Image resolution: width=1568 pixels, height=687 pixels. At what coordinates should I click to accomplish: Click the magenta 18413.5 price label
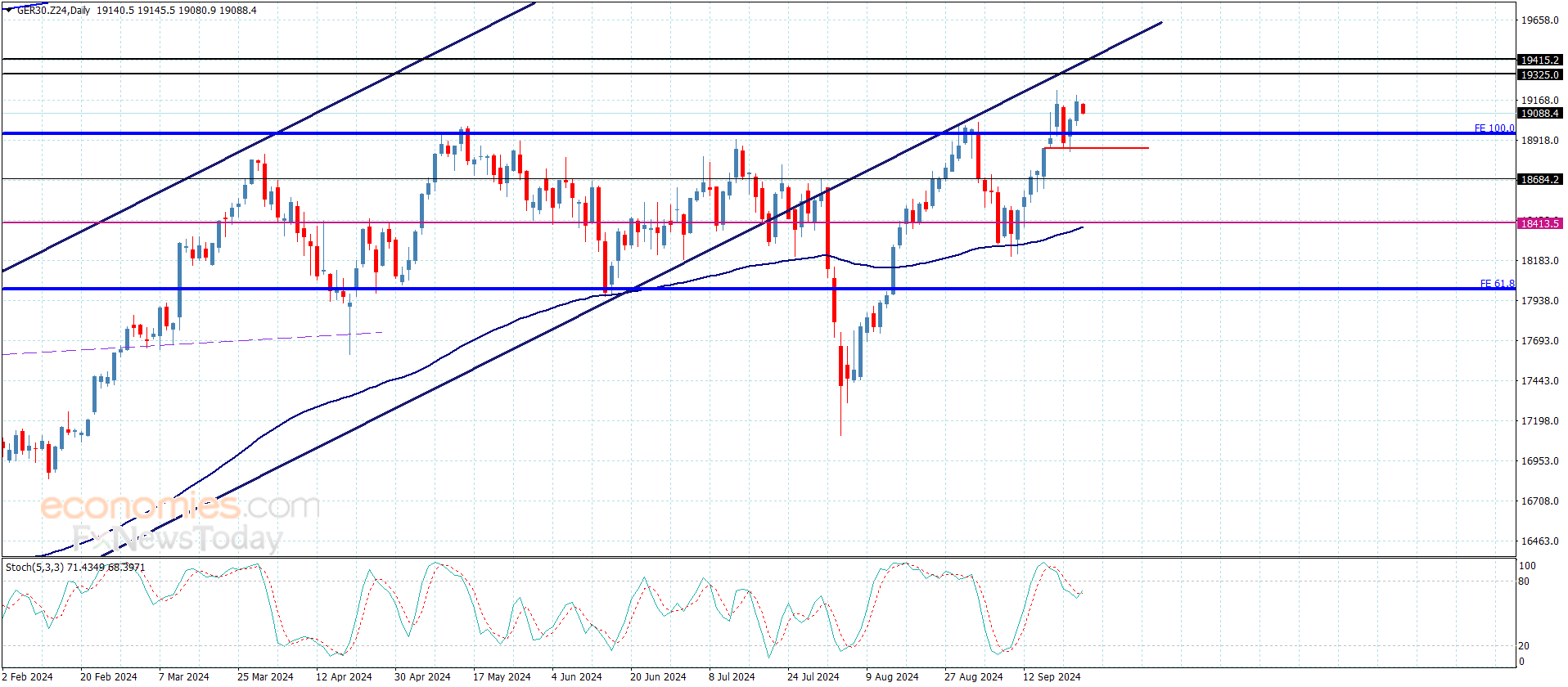click(x=1539, y=223)
